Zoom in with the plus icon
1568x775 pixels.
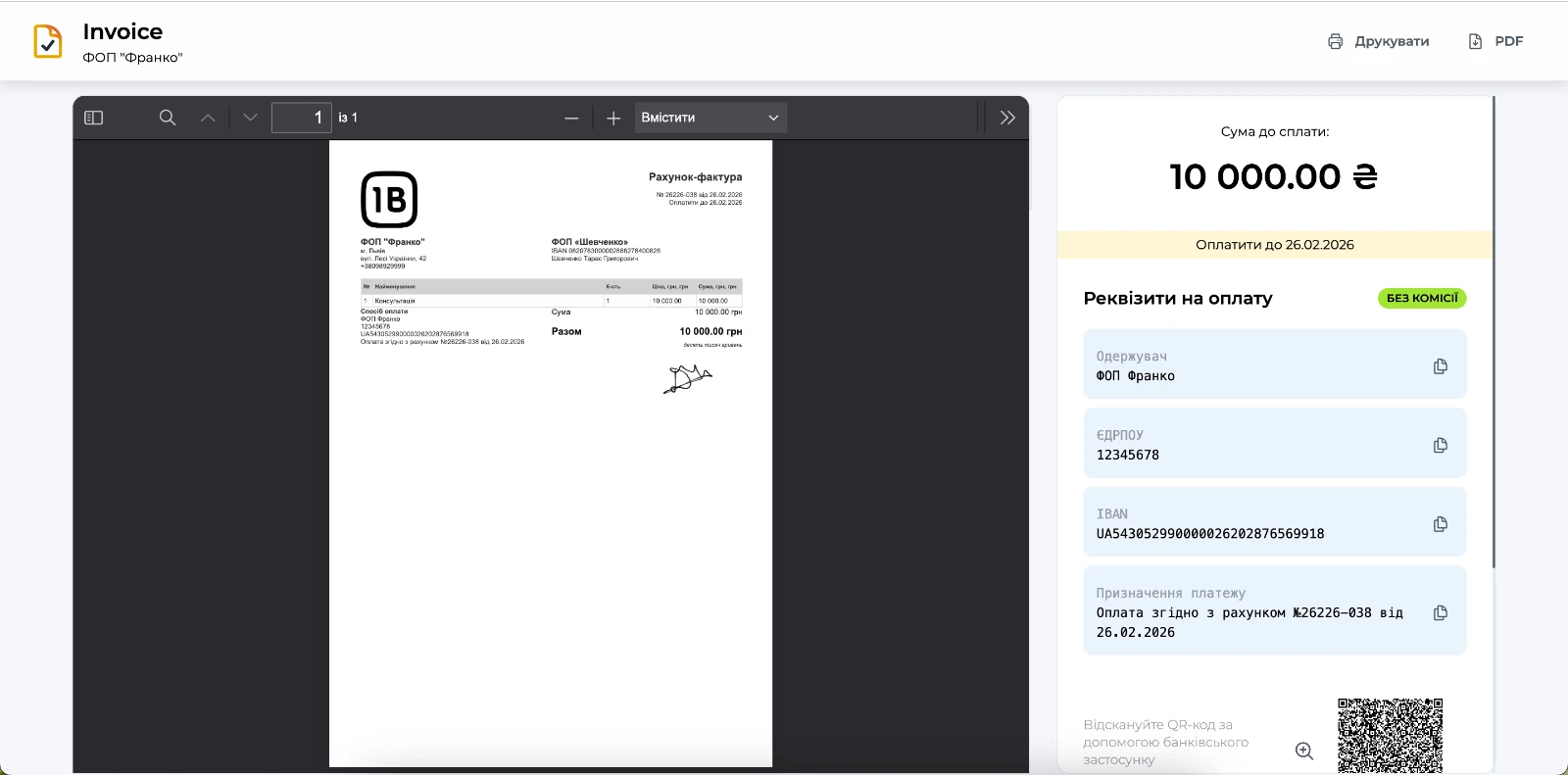coord(613,119)
